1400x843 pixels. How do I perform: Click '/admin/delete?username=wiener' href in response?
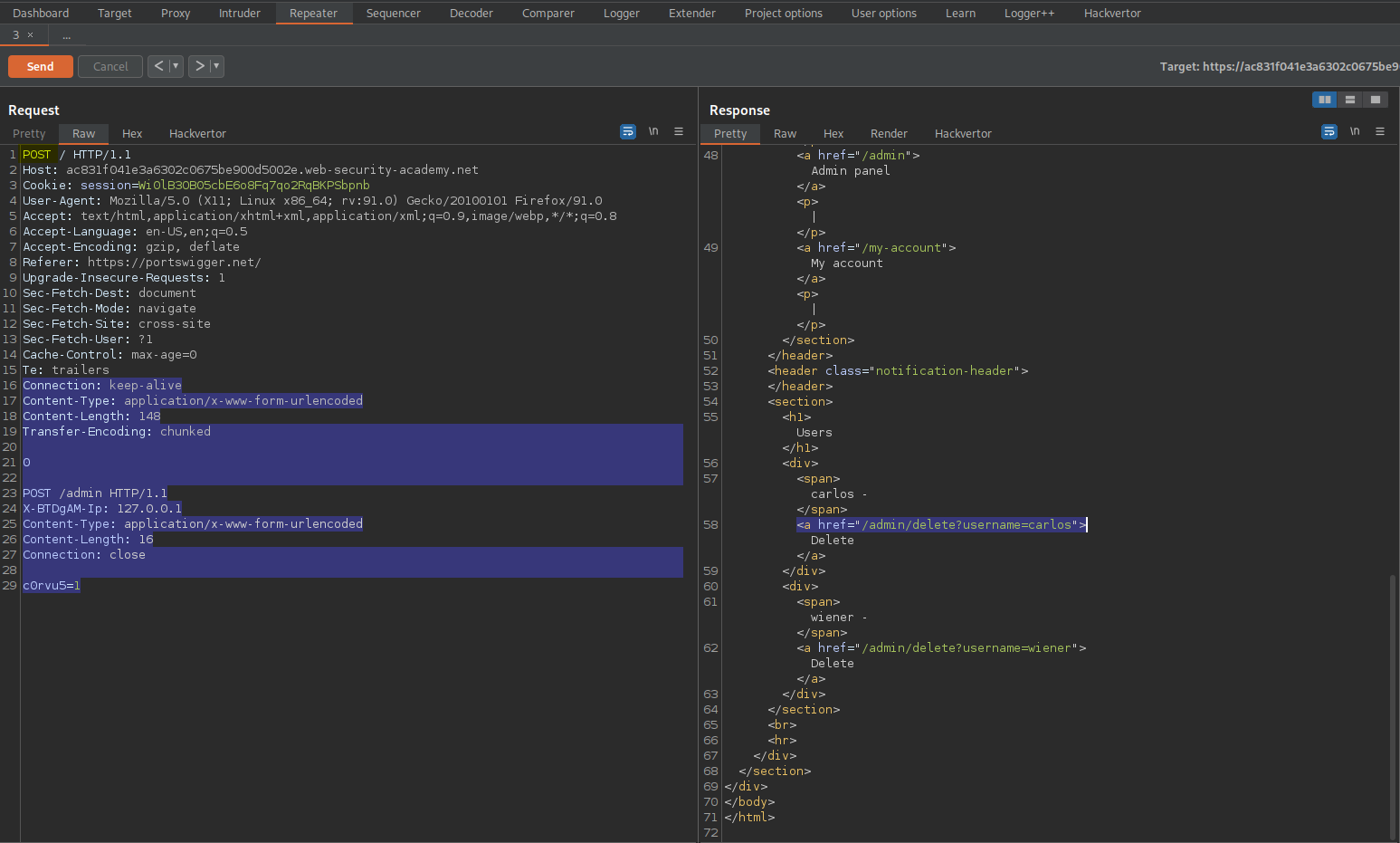967,647
